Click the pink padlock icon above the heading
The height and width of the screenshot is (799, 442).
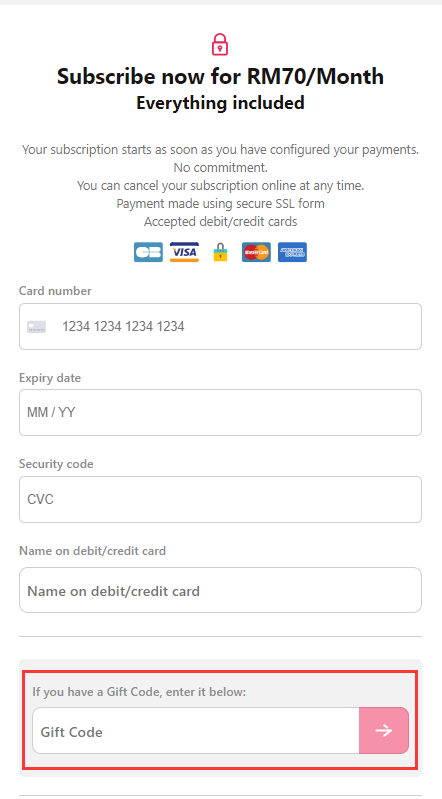pyautogui.click(x=220, y=44)
